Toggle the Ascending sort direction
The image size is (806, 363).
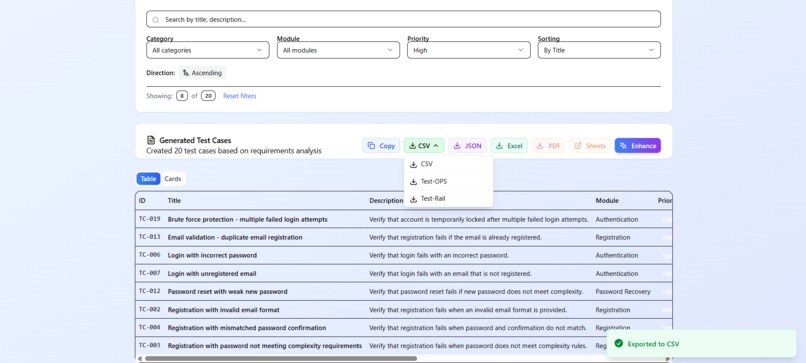click(202, 73)
